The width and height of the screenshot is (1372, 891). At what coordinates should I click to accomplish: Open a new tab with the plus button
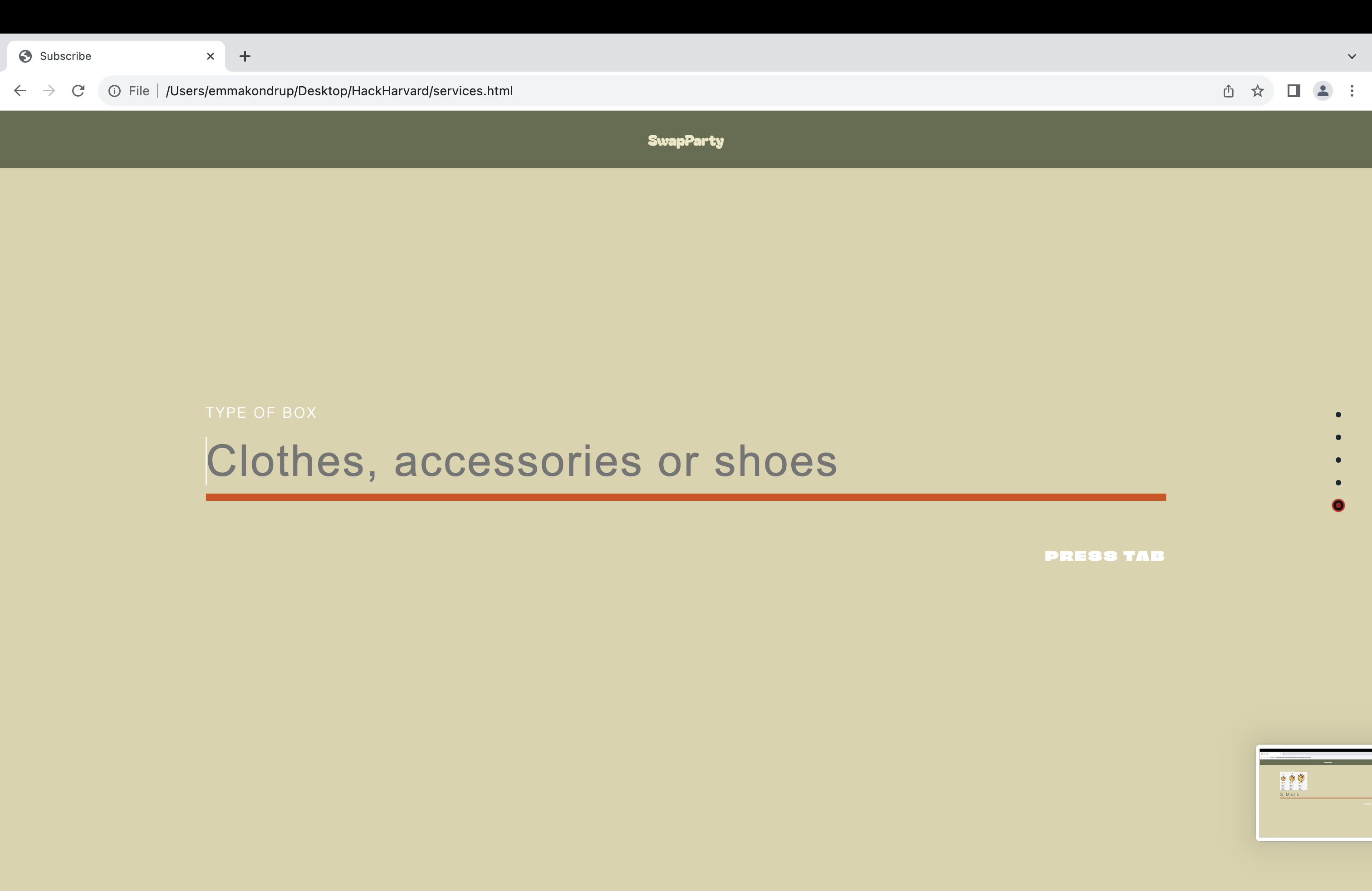[245, 56]
